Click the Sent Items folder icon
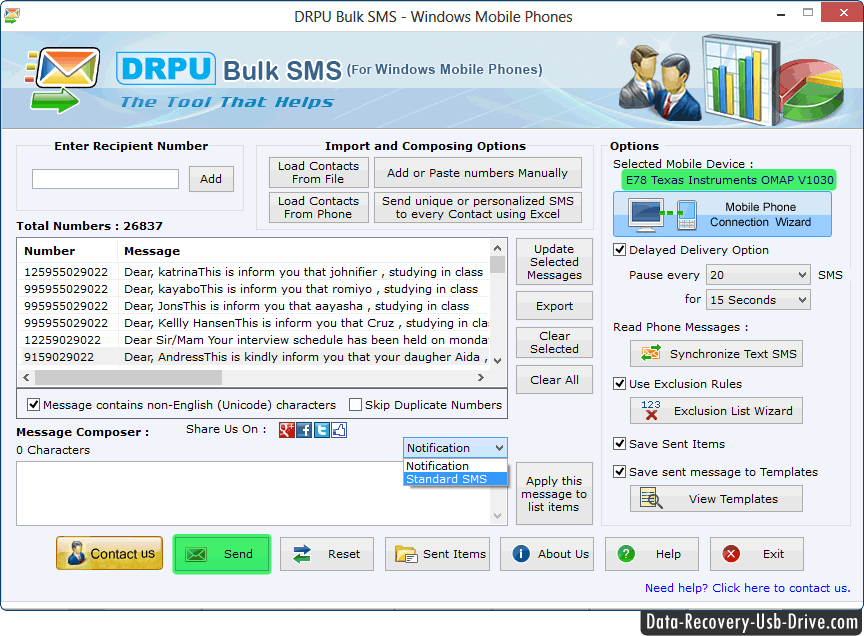Viewport: 864px width, 636px height. point(406,554)
